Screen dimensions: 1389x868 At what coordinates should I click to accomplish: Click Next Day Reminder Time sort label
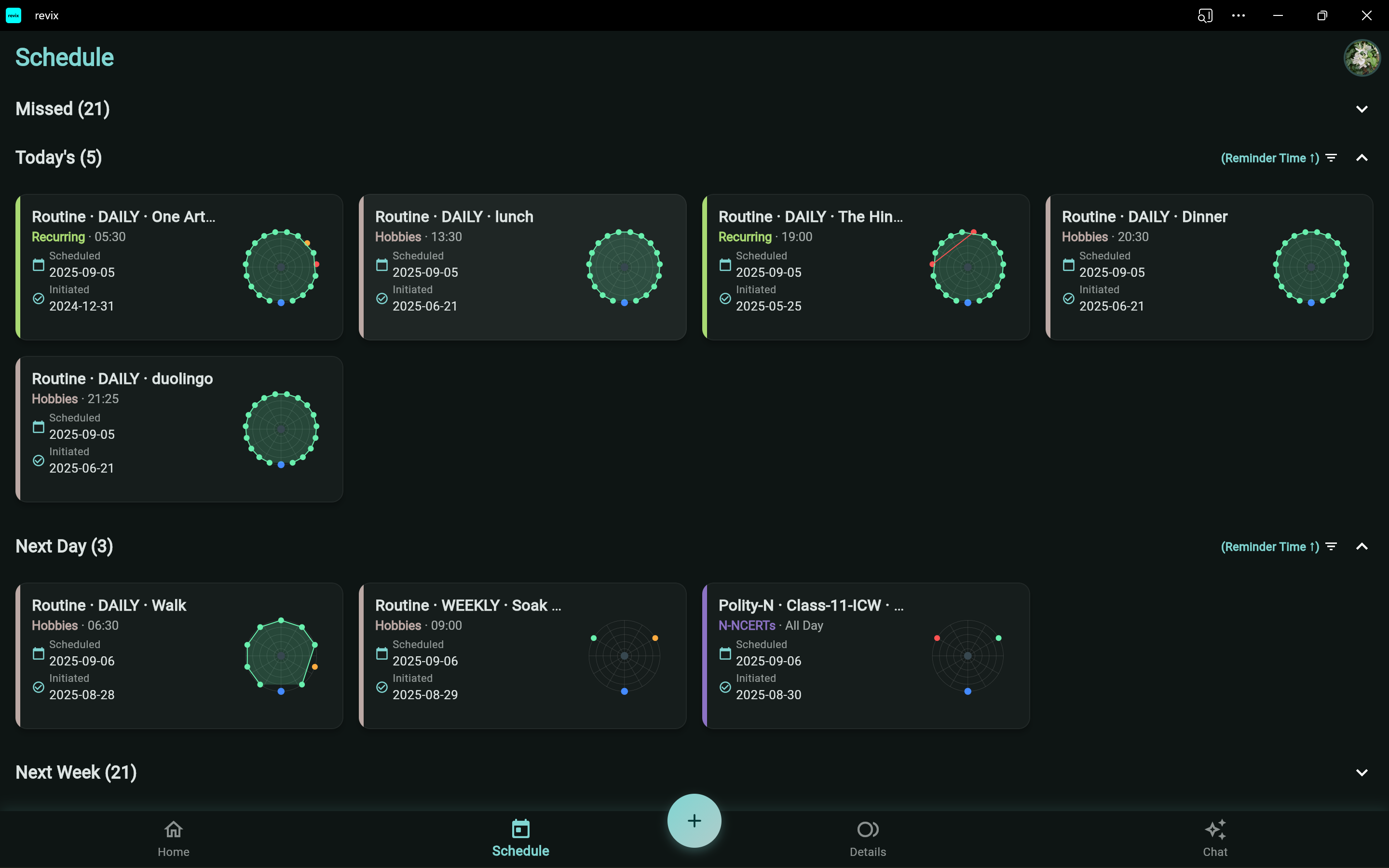(1269, 546)
